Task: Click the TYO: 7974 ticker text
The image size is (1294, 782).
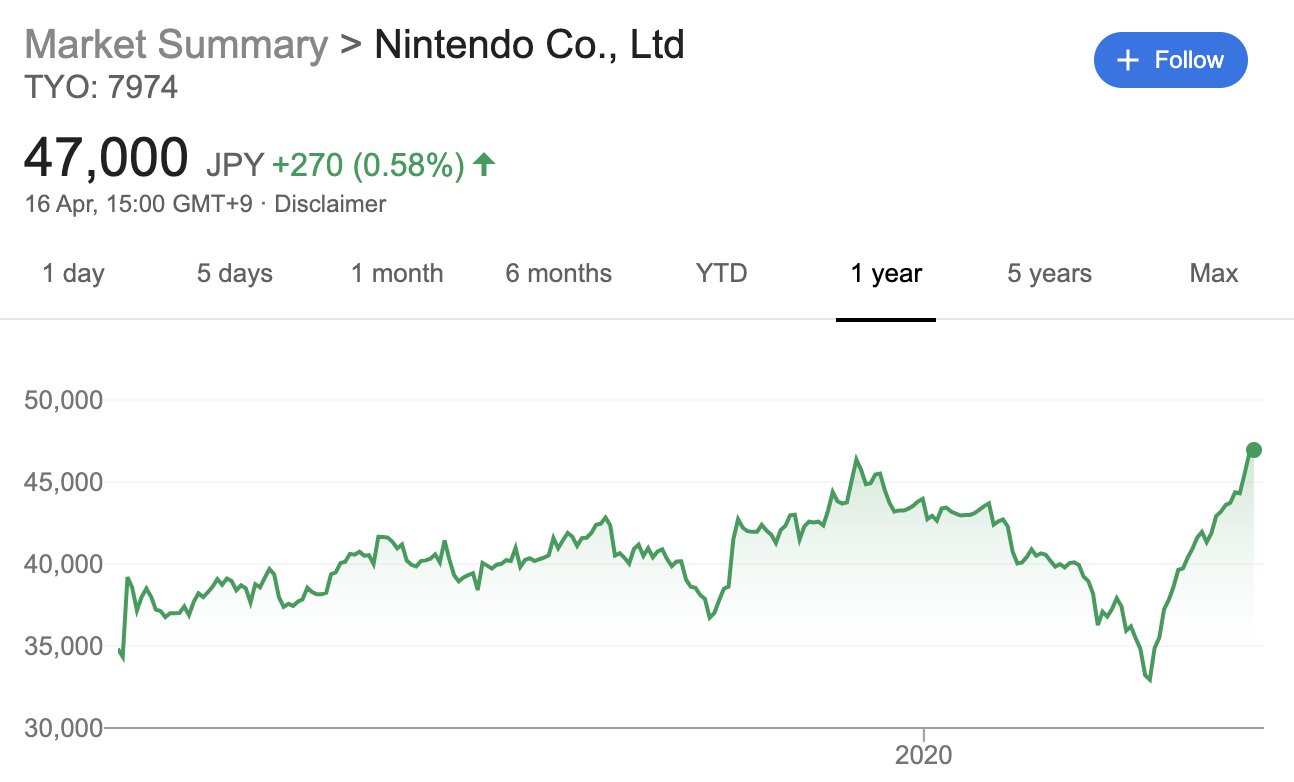Action: pyautogui.click(x=100, y=88)
